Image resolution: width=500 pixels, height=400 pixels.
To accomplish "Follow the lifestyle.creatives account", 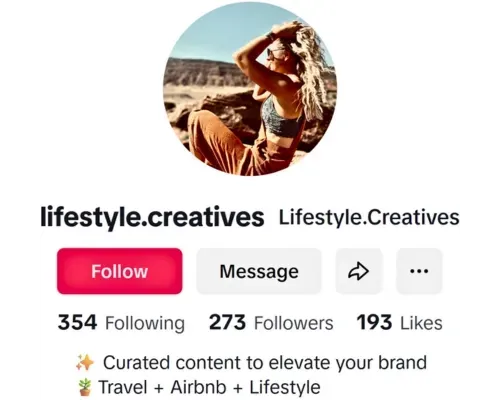I will (x=120, y=271).
